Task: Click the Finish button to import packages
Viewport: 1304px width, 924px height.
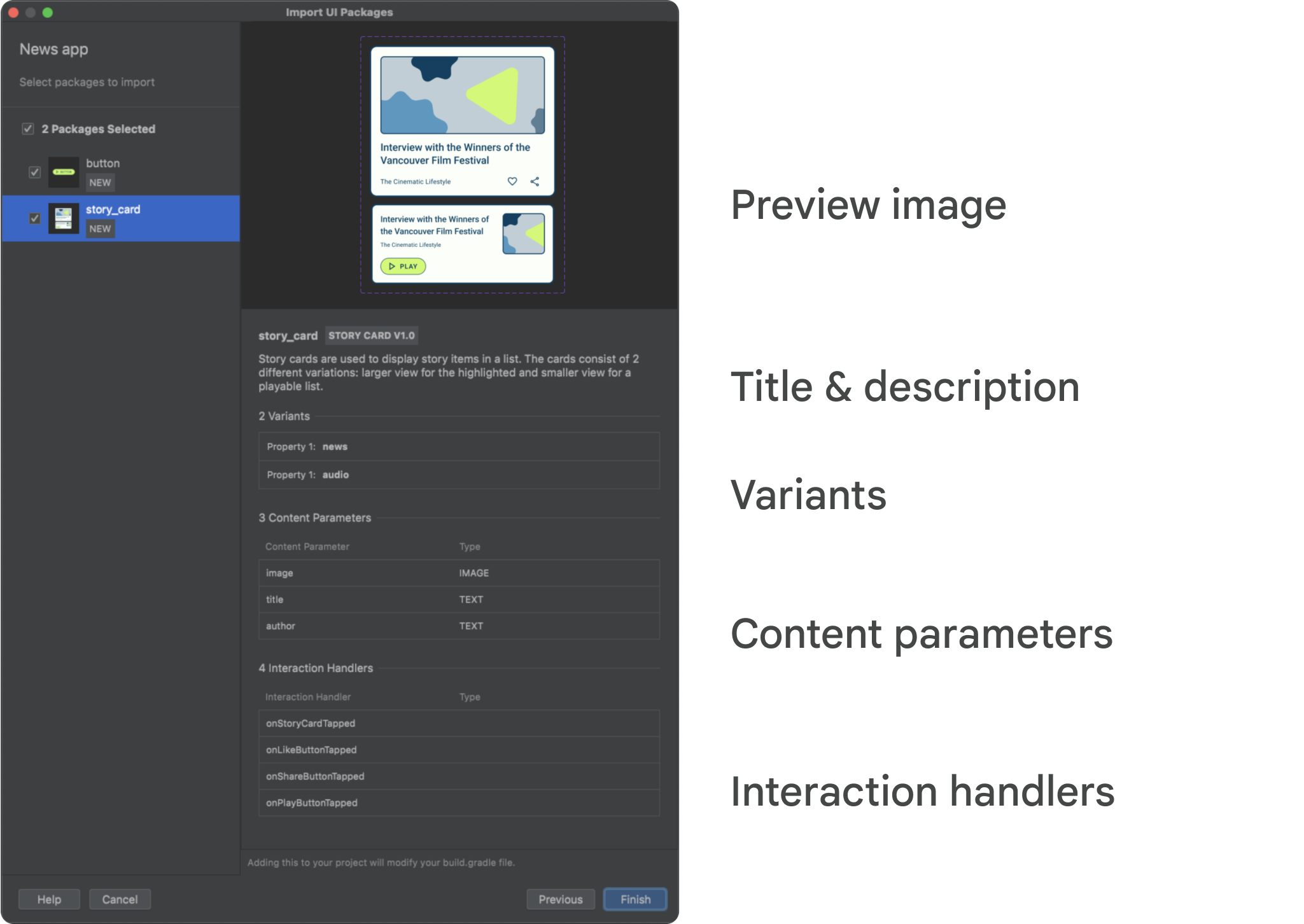Action: coord(637,898)
